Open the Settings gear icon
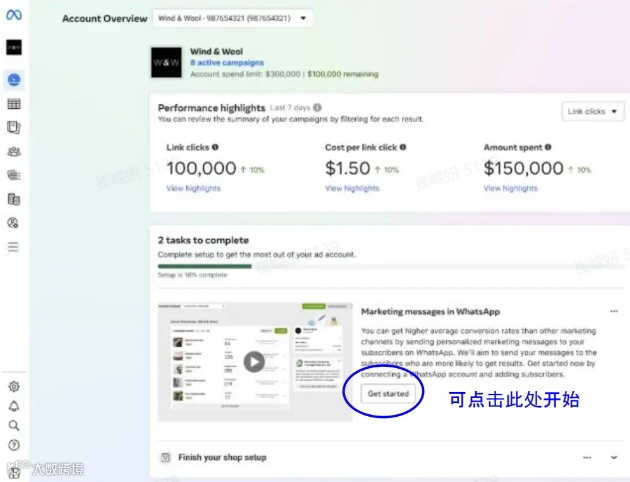This screenshot has width=630, height=482. (14, 386)
